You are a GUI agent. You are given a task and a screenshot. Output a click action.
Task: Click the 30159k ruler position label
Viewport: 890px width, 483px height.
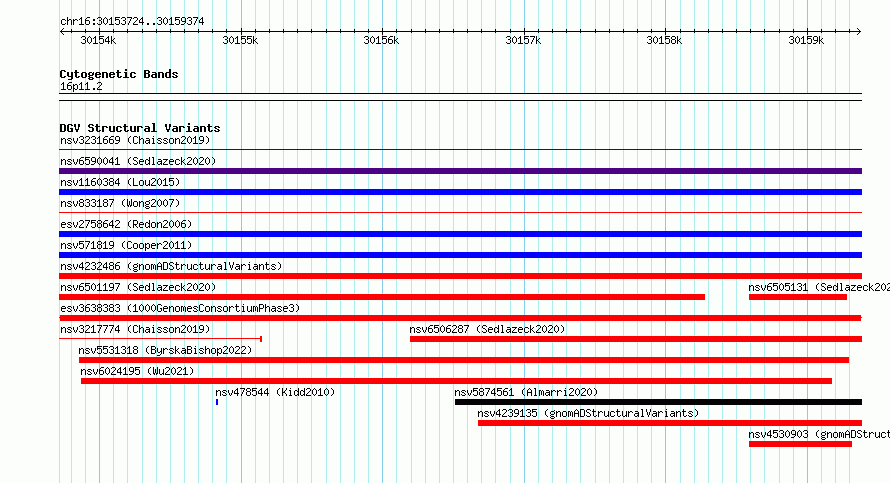tap(807, 40)
